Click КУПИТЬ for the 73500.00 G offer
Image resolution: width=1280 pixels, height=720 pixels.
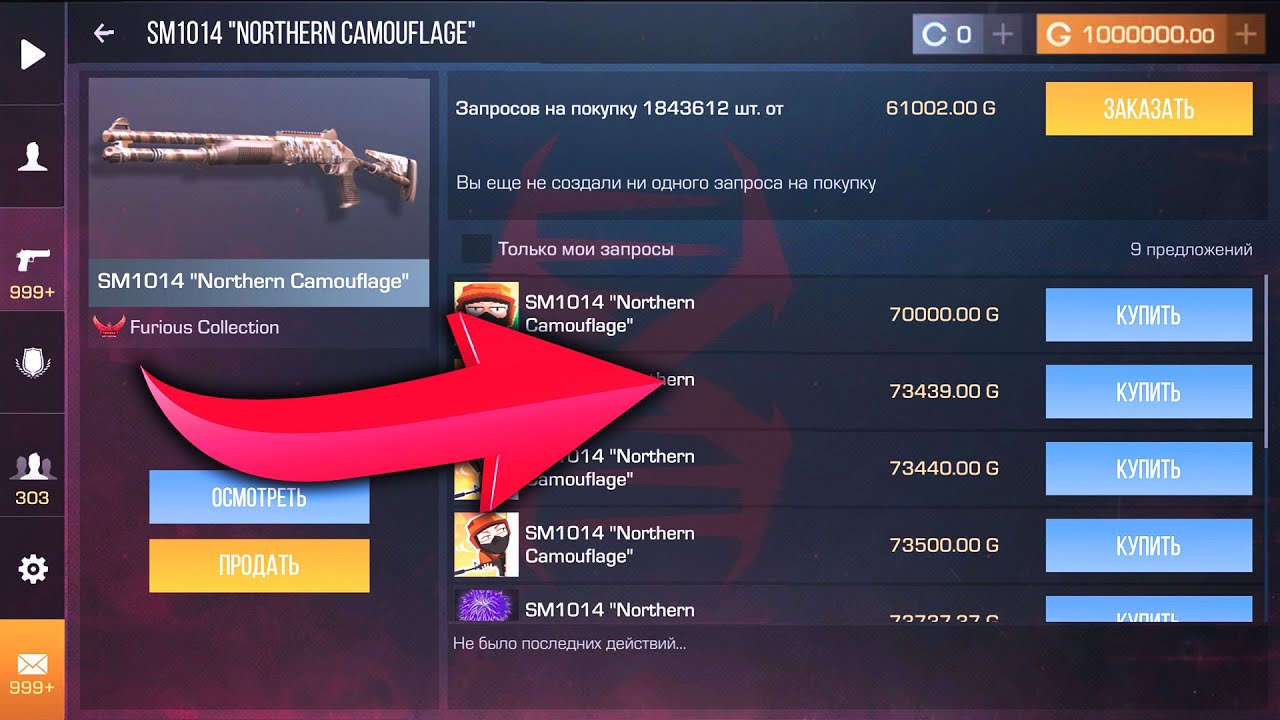[x=1149, y=546]
